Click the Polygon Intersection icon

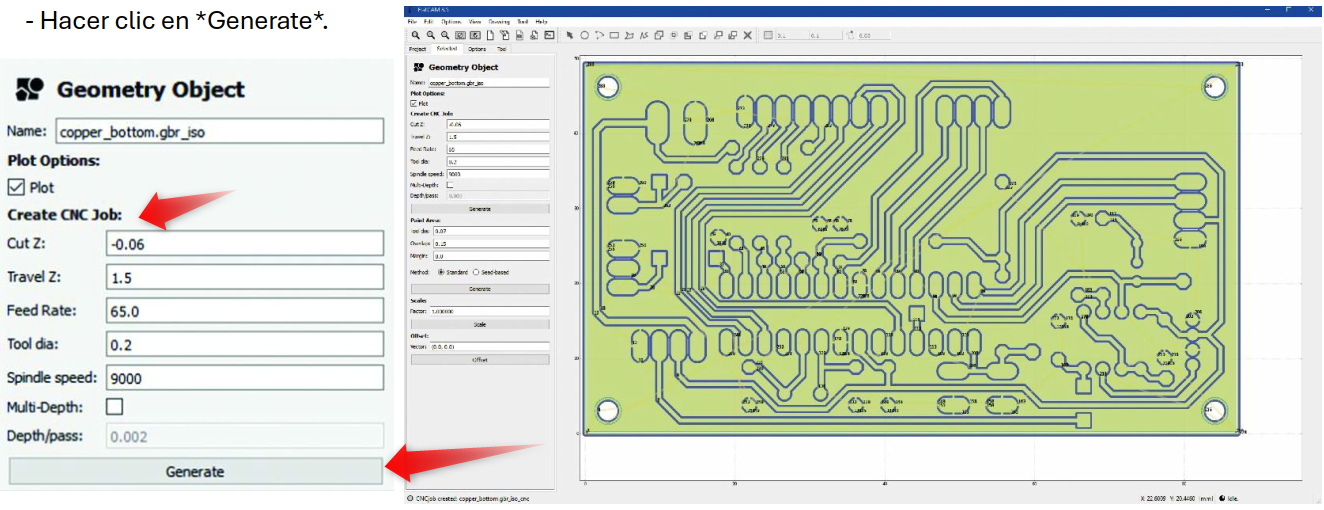point(674,35)
